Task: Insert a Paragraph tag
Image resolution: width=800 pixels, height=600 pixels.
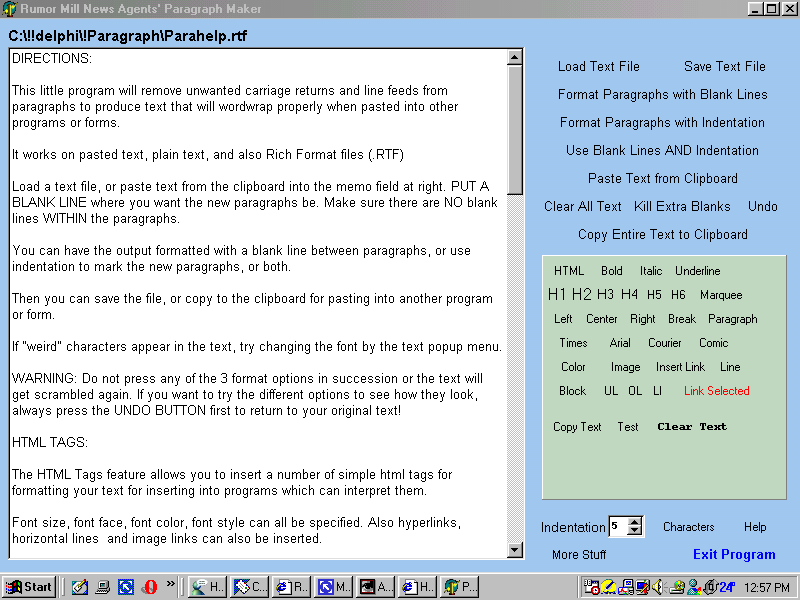Action: pos(733,319)
